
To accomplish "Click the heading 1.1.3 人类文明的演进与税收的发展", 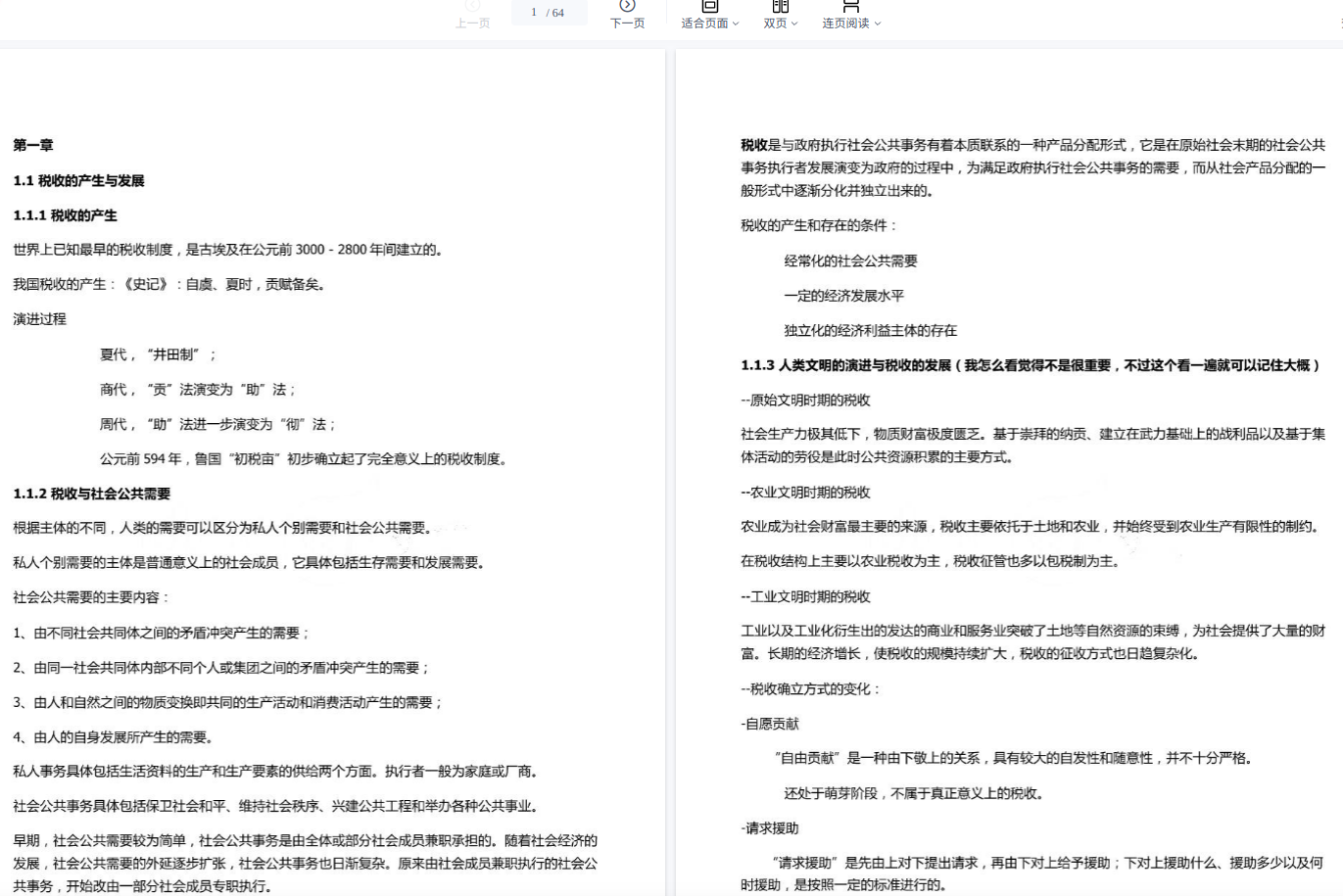I will click(845, 365).
